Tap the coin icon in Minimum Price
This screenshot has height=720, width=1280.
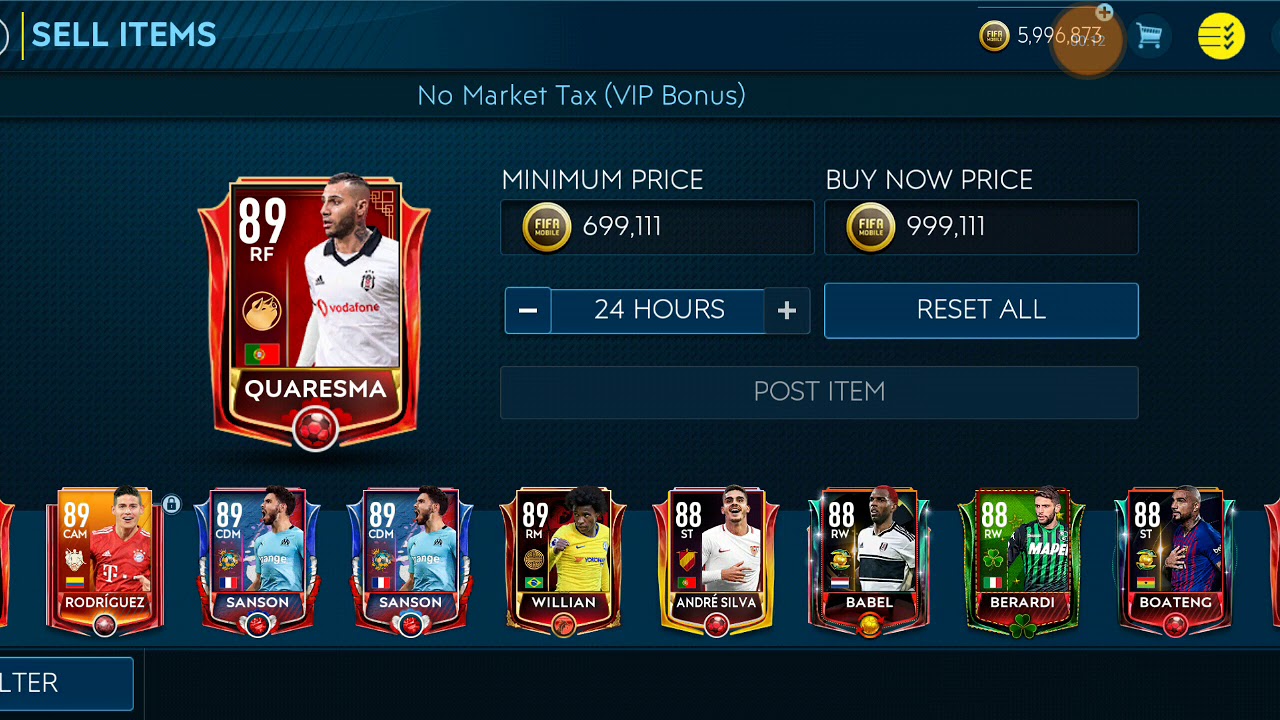547,227
